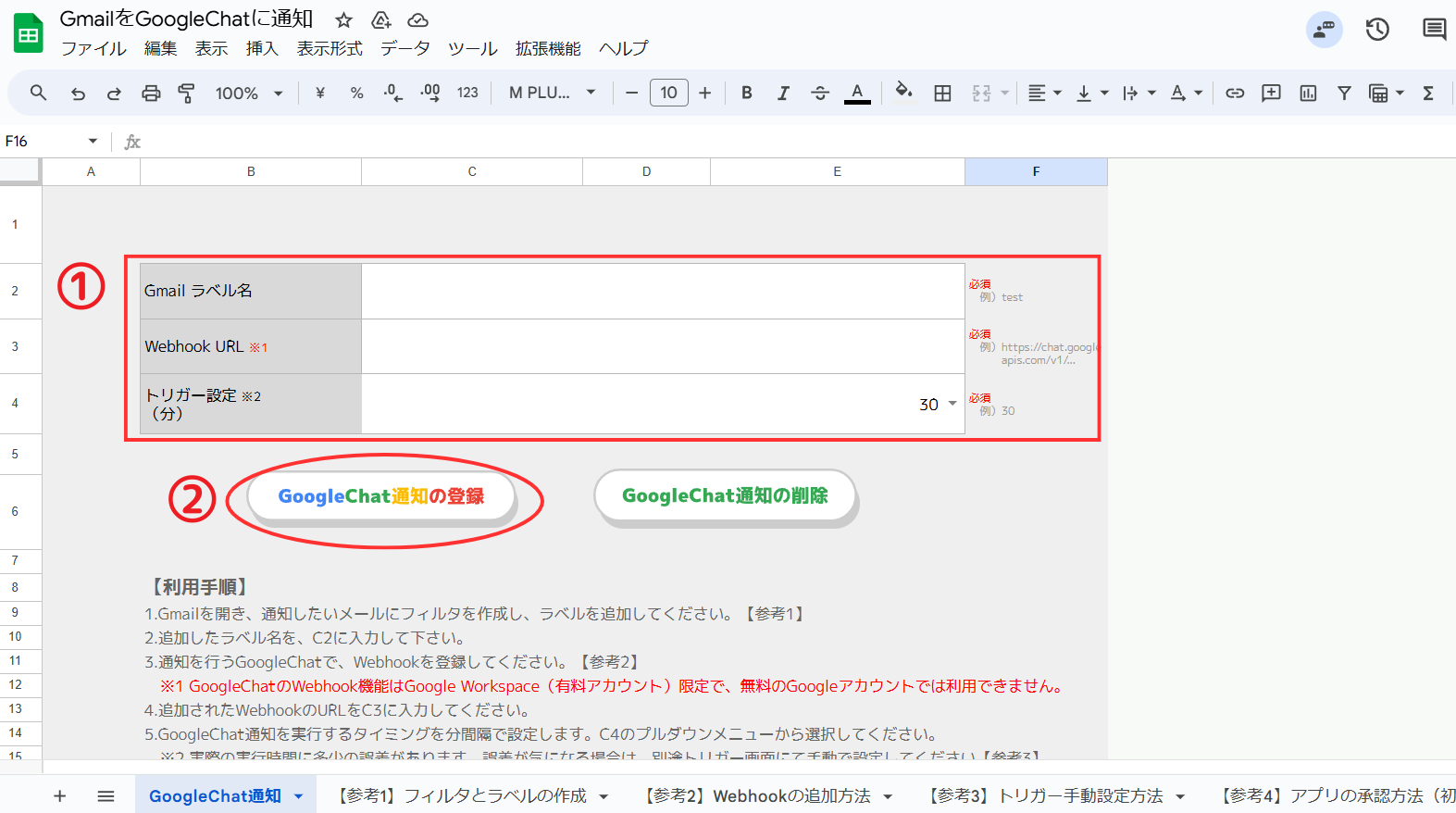The image size is (1456, 813).
Task: Activate the paint format tool
Action: click(x=186, y=93)
